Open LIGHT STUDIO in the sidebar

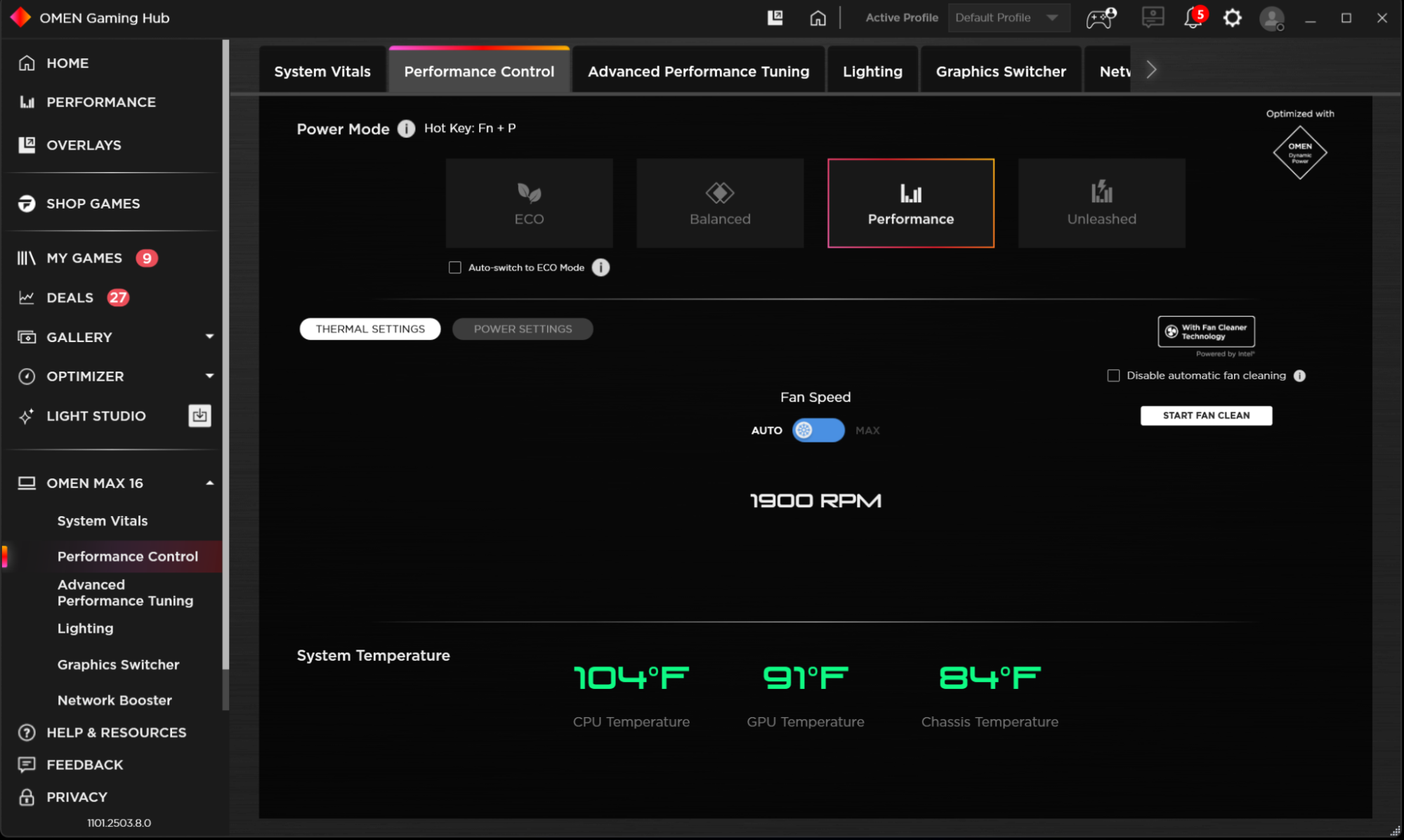pos(96,416)
